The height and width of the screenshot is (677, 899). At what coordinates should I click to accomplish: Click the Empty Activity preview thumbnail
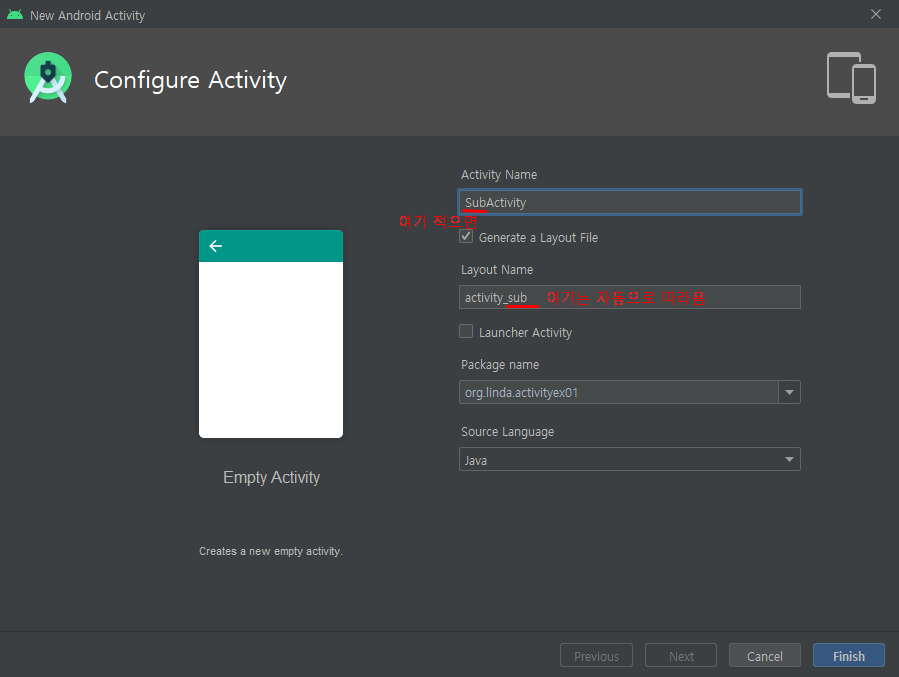[271, 334]
